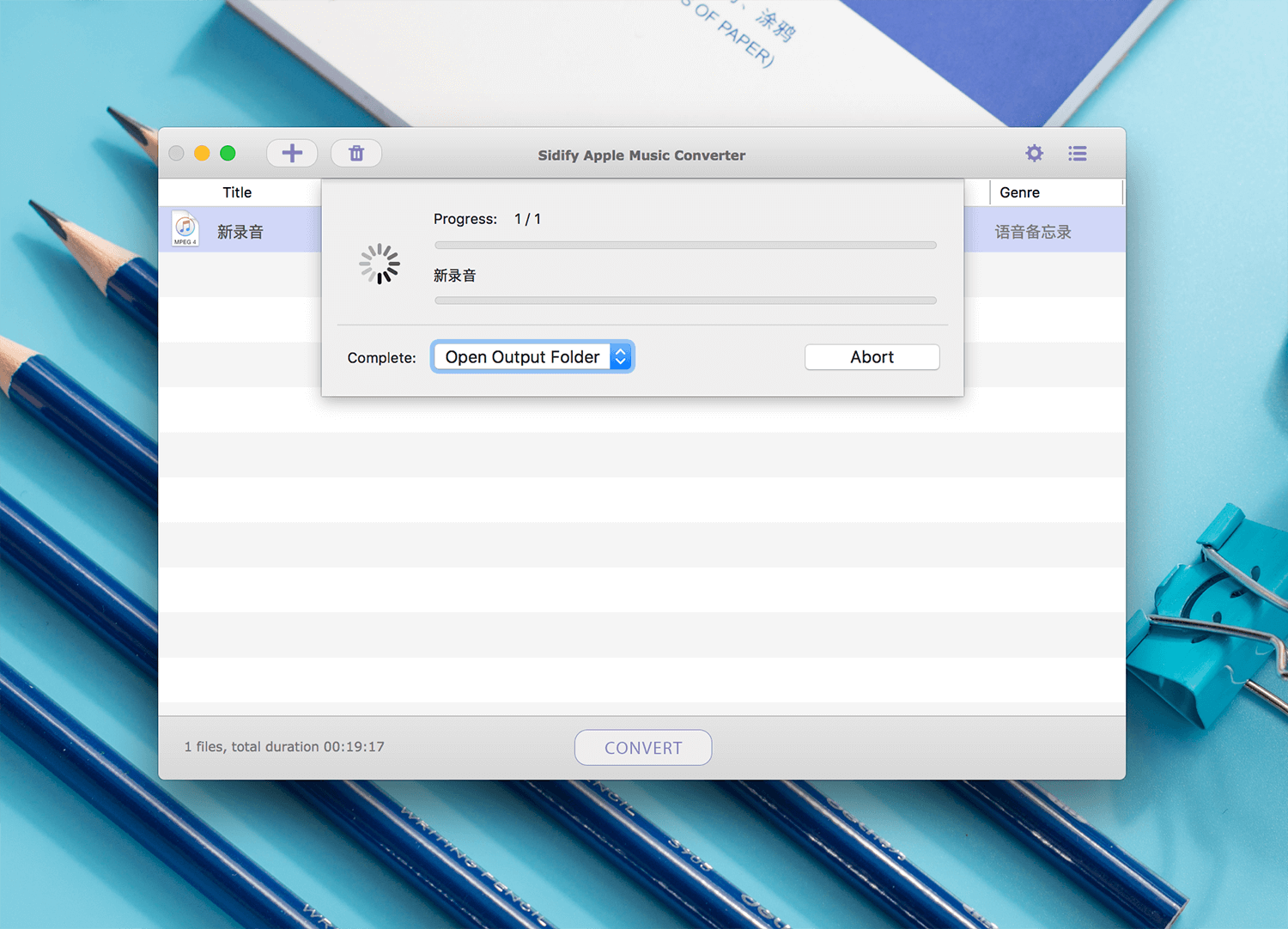Click the green zoom window button
This screenshot has height=929, width=1288.
pos(228,153)
